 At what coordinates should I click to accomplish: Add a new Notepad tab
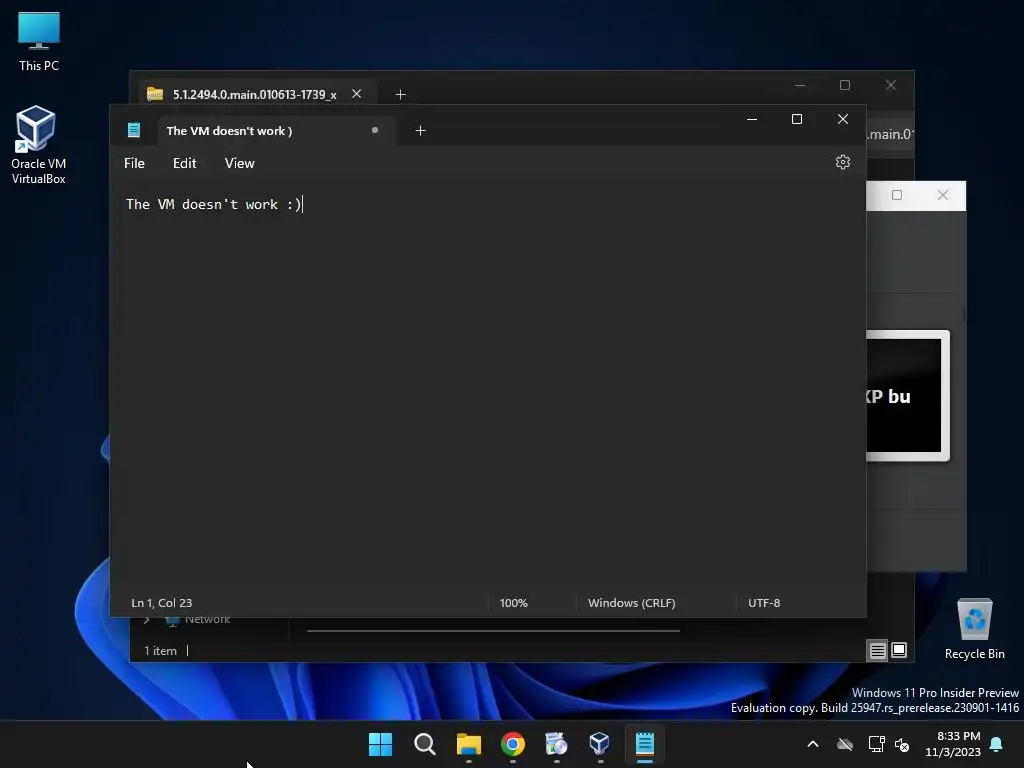(421, 131)
